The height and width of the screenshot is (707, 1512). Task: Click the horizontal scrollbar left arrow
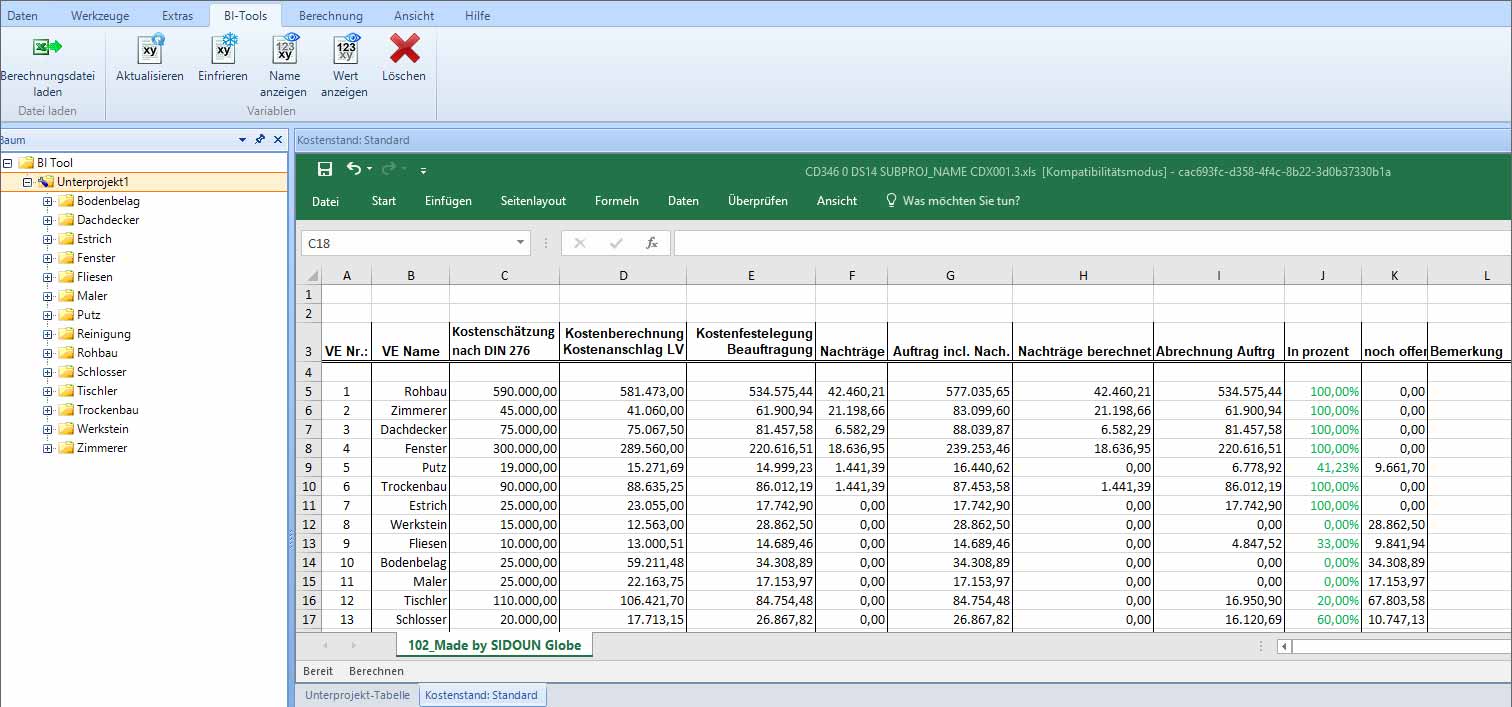[1284, 647]
